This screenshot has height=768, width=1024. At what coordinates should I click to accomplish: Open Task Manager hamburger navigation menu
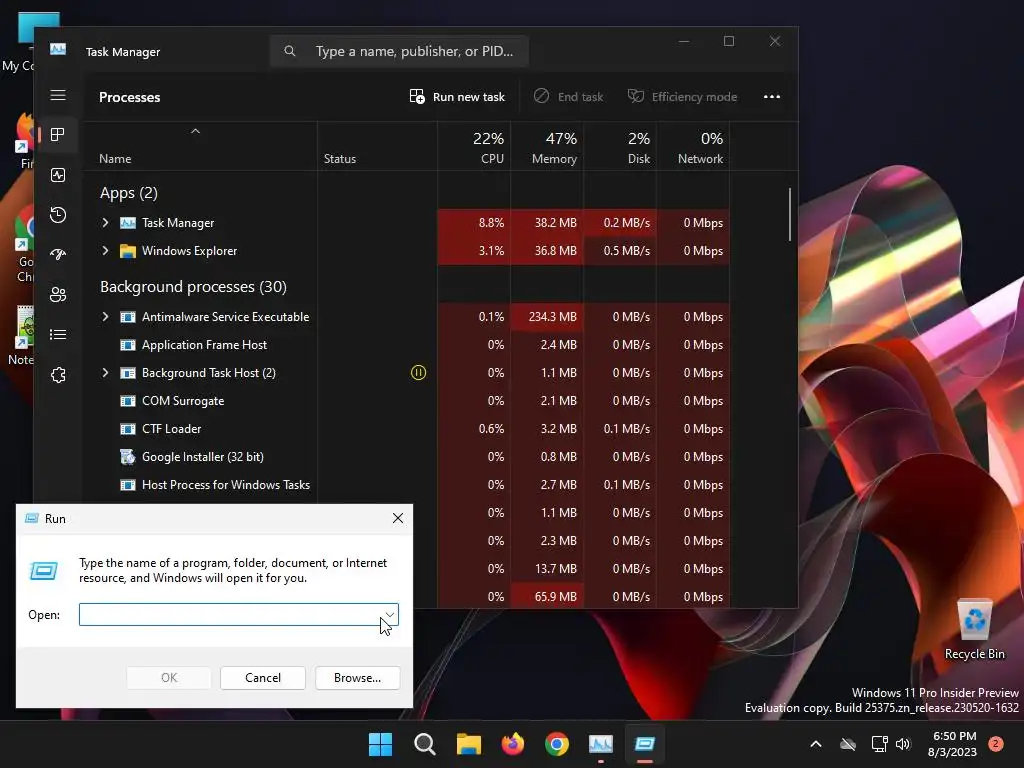coord(58,95)
